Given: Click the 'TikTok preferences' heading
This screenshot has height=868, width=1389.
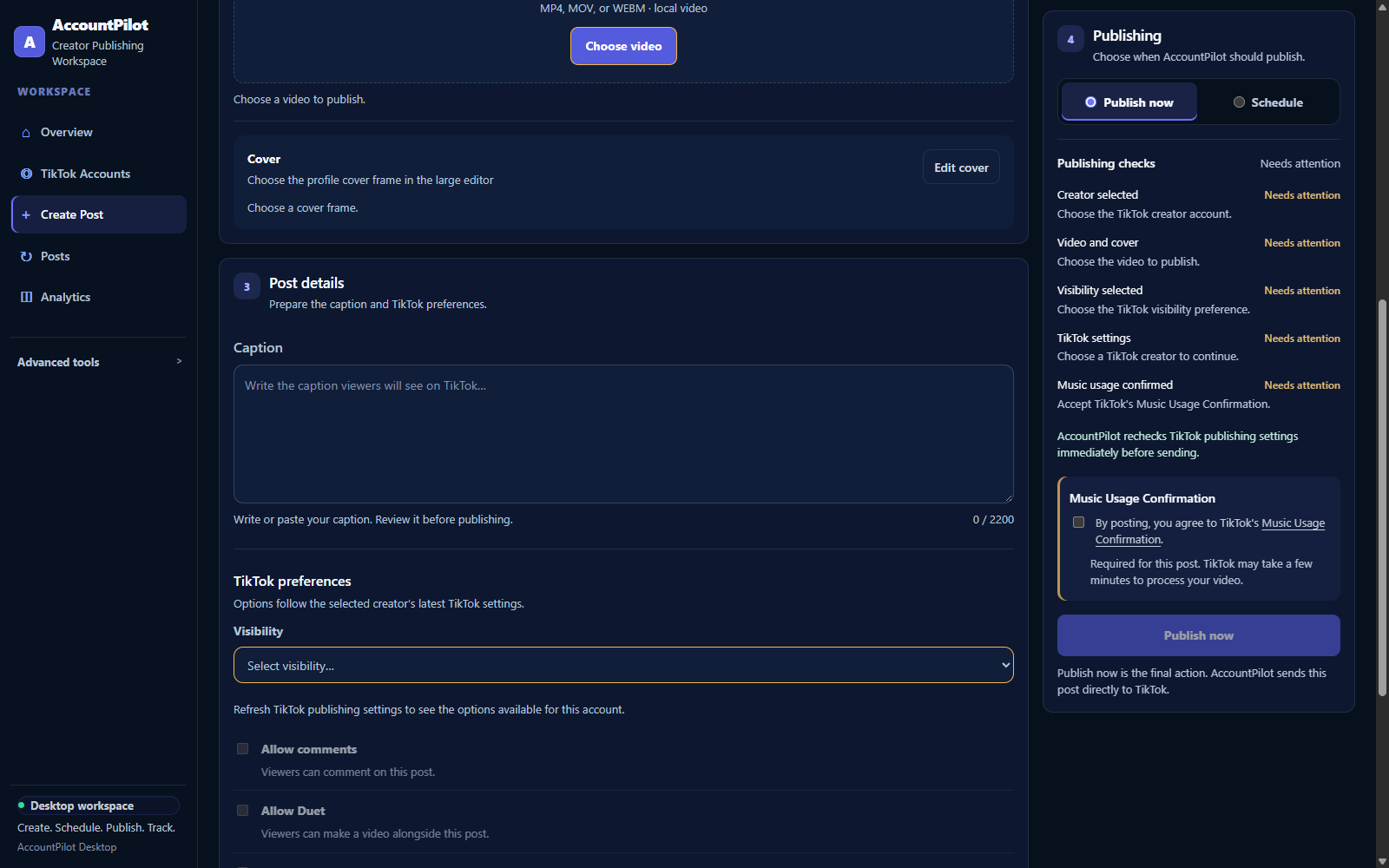Looking at the screenshot, I should pyautogui.click(x=293, y=582).
